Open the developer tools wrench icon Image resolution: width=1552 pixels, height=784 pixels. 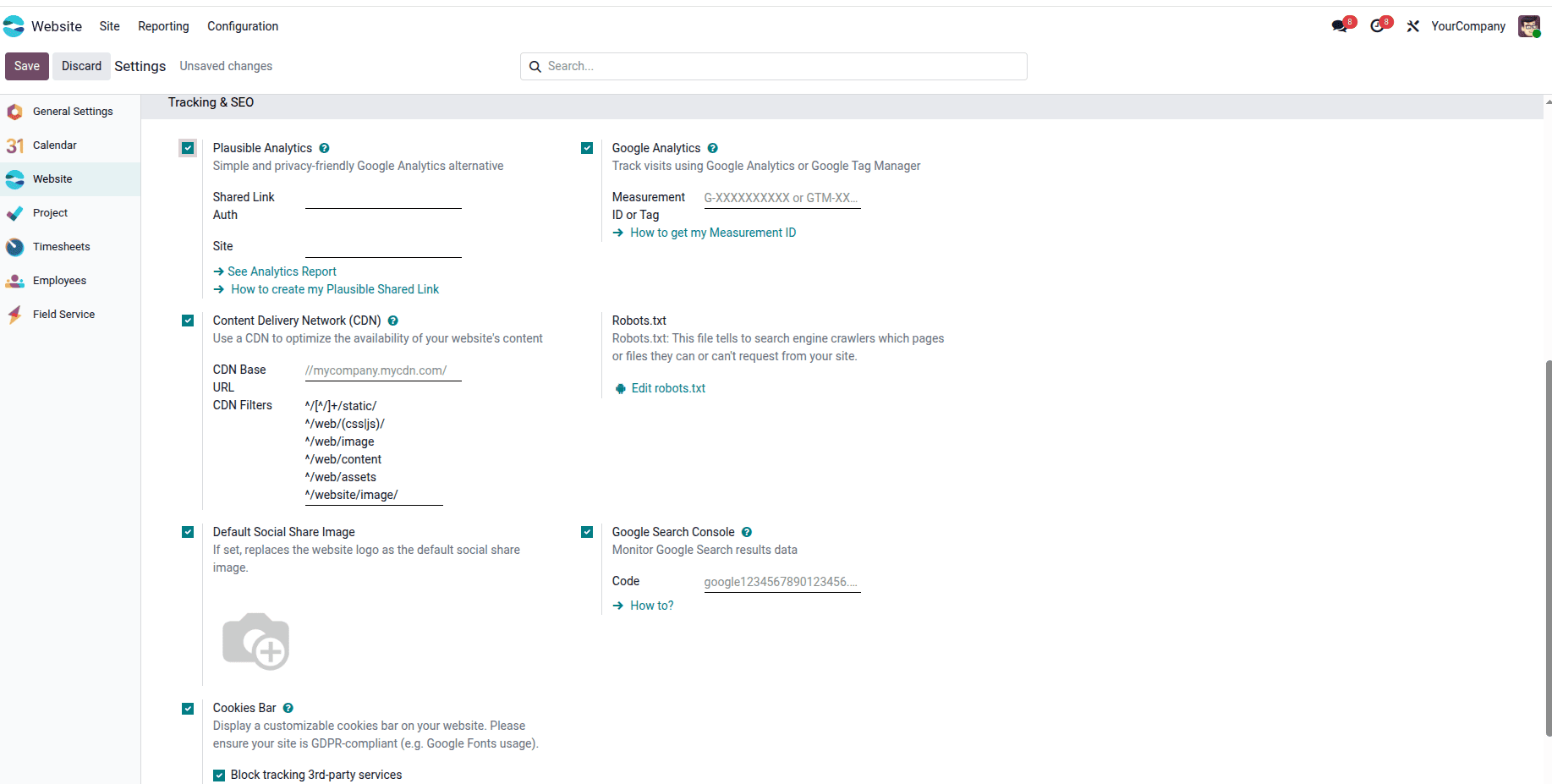1413,26
